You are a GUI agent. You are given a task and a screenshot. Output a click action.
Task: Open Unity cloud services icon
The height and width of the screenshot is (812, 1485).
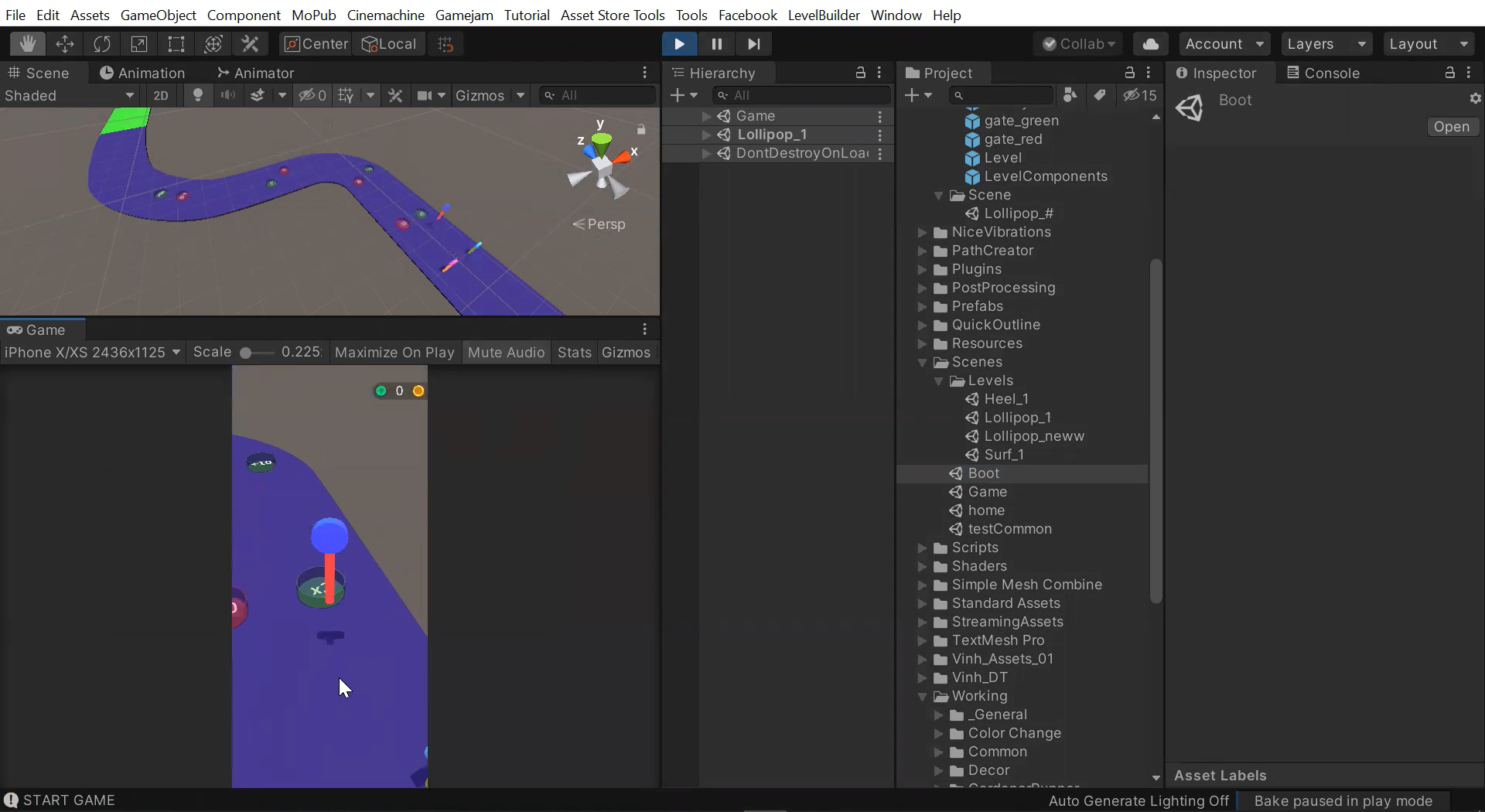click(x=1150, y=44)
